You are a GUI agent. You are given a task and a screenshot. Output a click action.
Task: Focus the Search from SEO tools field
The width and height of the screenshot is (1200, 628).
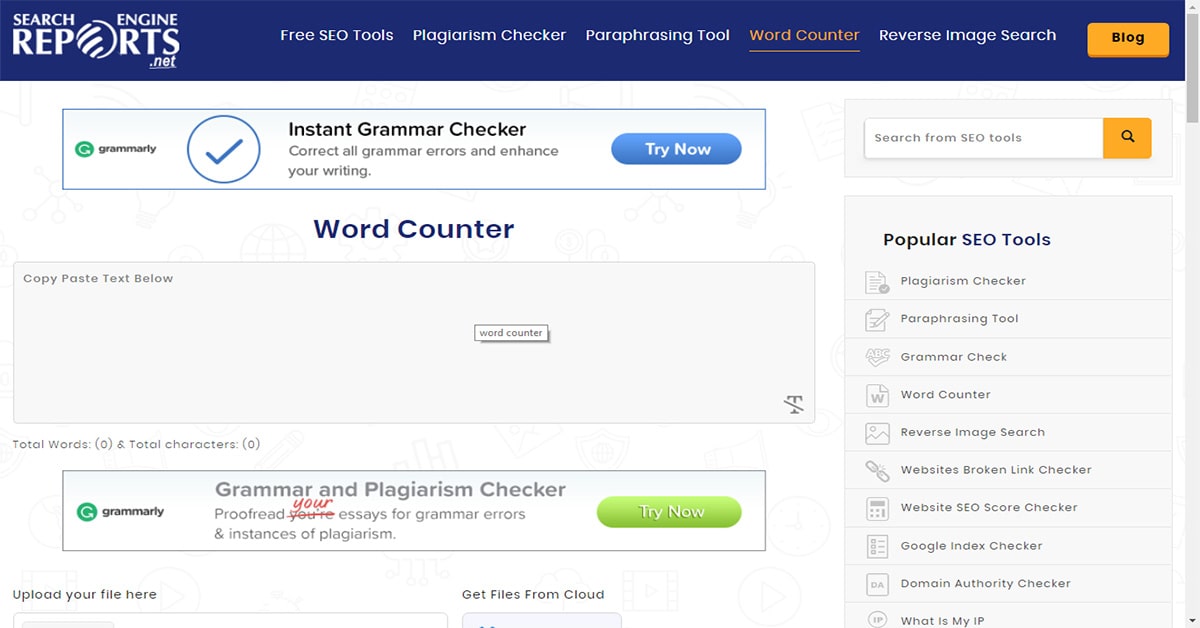point(982,138)
